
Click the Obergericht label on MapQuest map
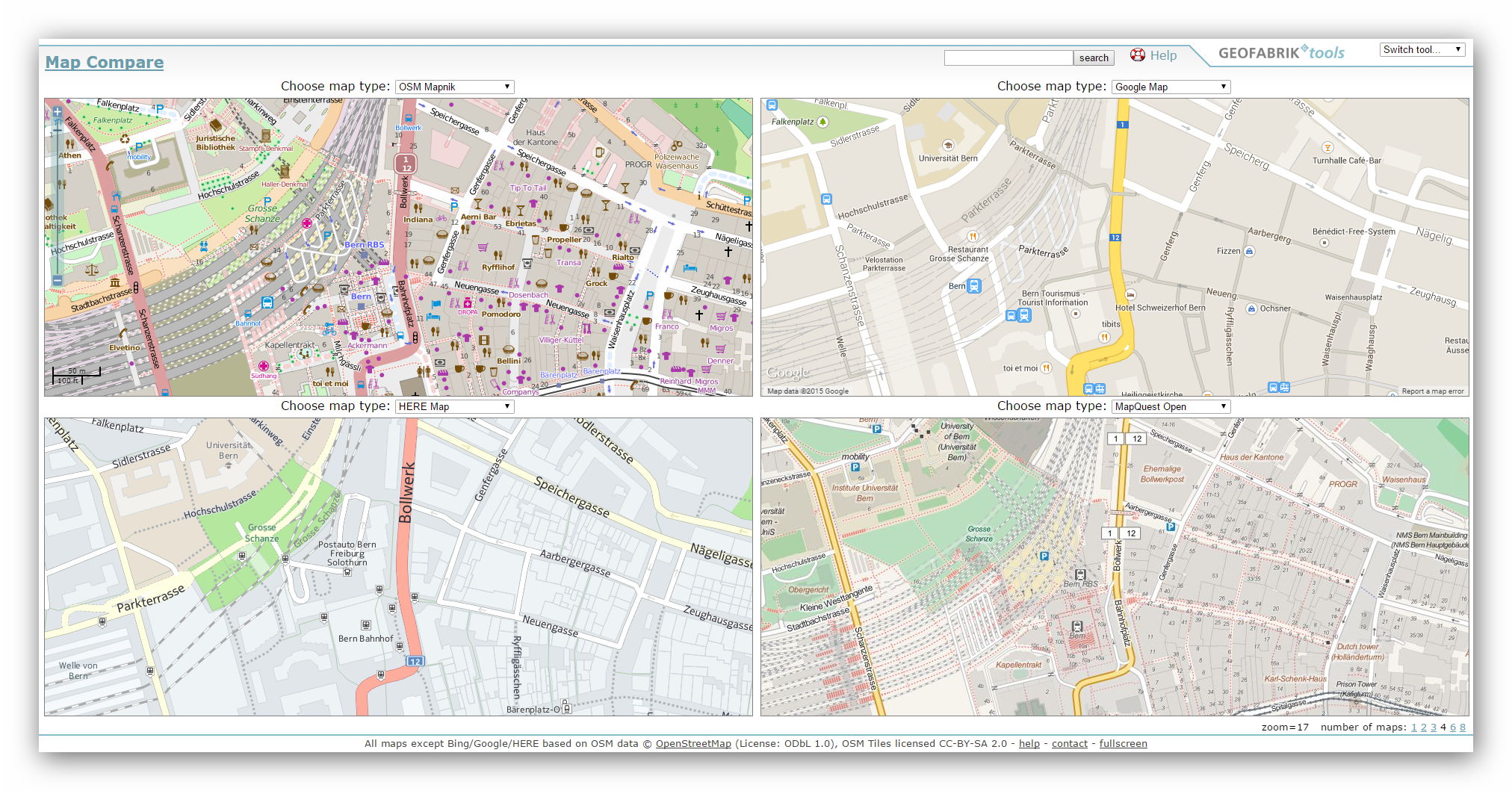click(808, 589)
